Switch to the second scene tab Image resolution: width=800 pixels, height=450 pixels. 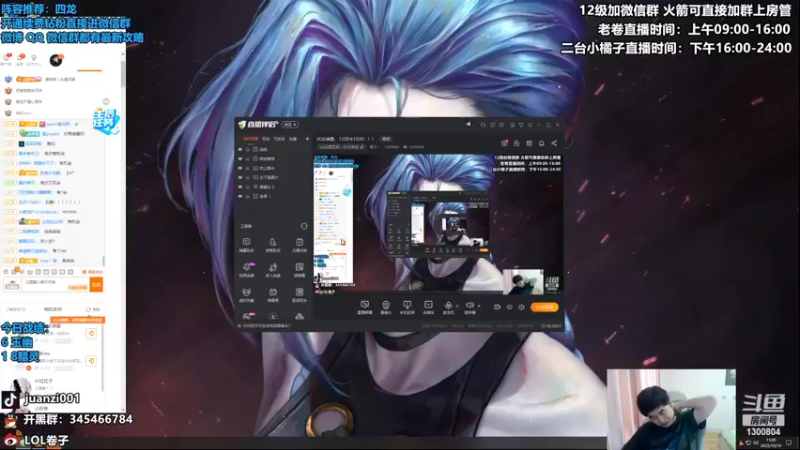(266, 139)
